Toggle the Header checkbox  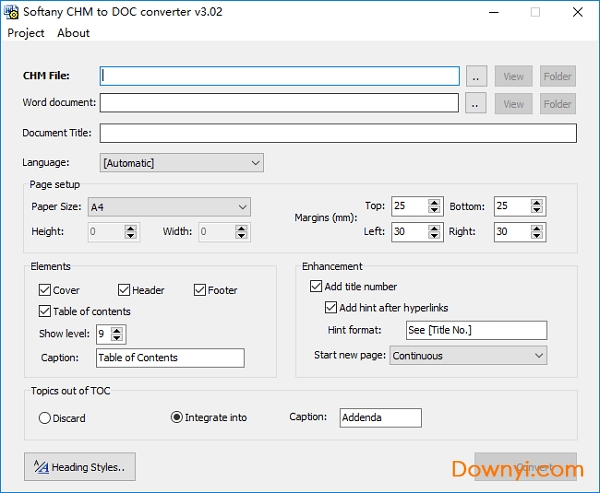(x=124, y=290)
